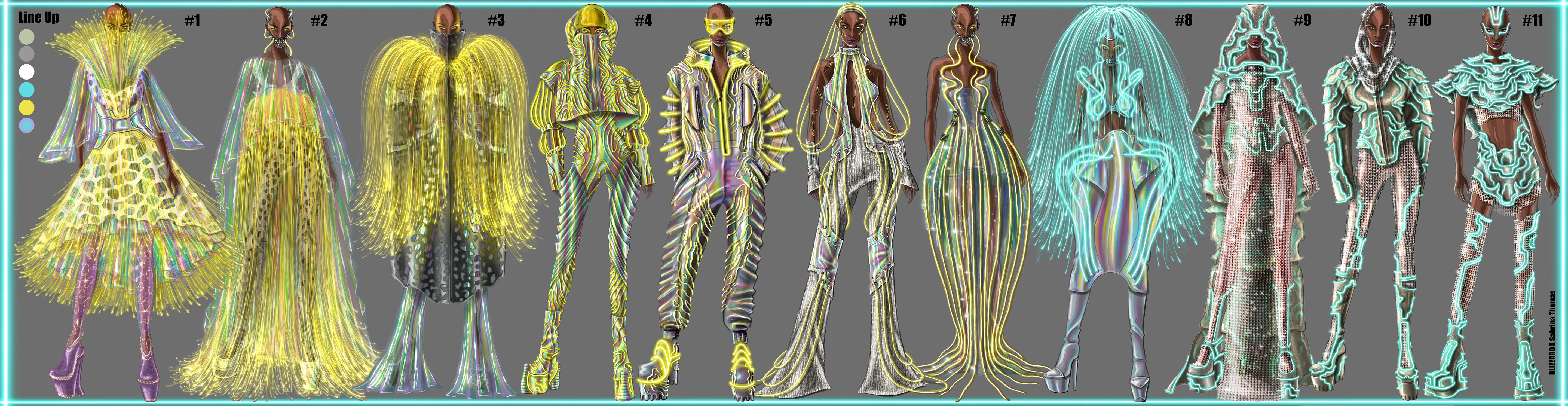This screenshot has height=406, width=1568.
Task: Choose the cyan color swatch
Action: (x=26, y=90)
